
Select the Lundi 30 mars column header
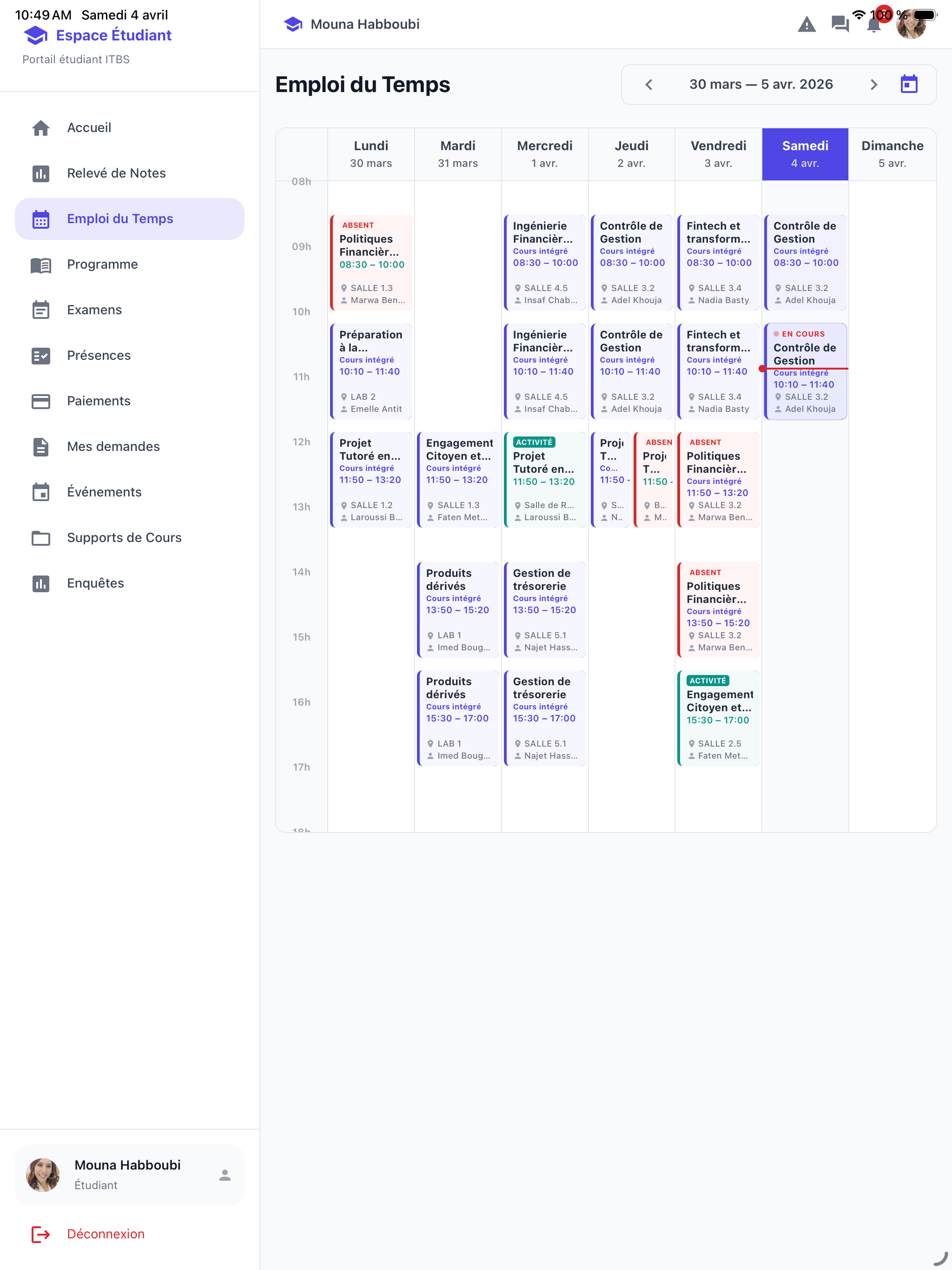371,154
